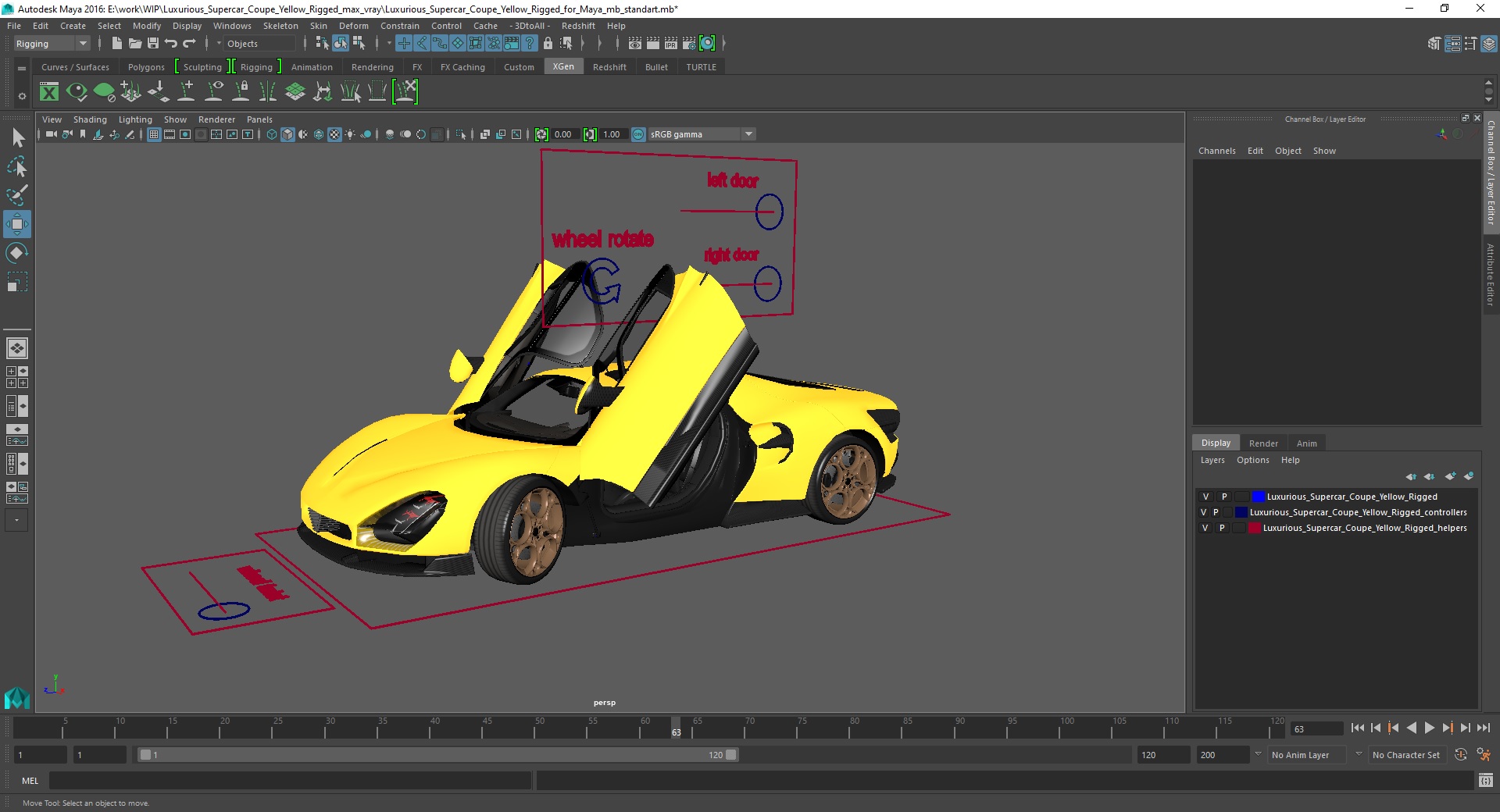
Task: Open shelf options gear menu
Action: coord(22,96)
